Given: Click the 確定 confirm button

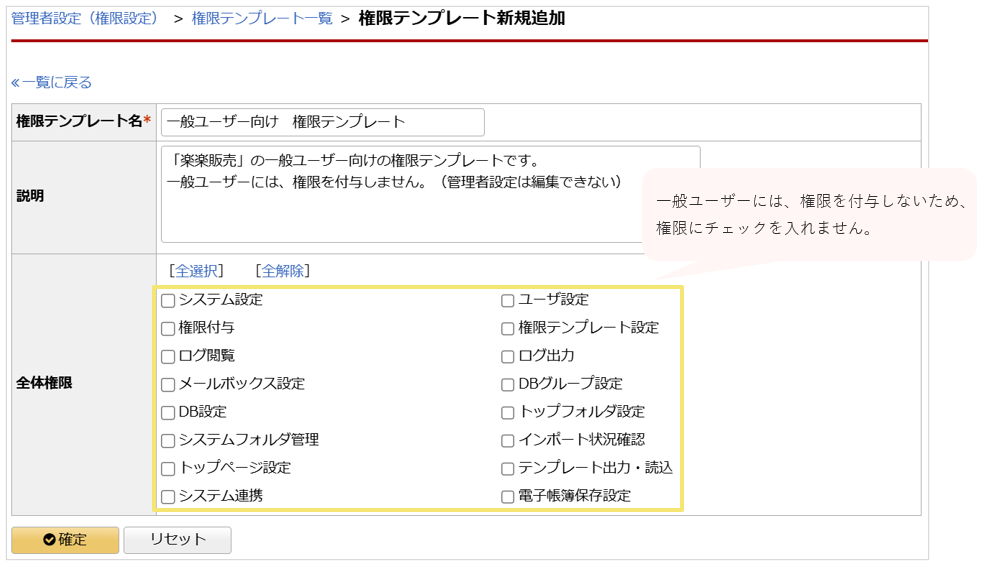Looking at the screenshot, I should pyautogui.click(x=65, y=540).
